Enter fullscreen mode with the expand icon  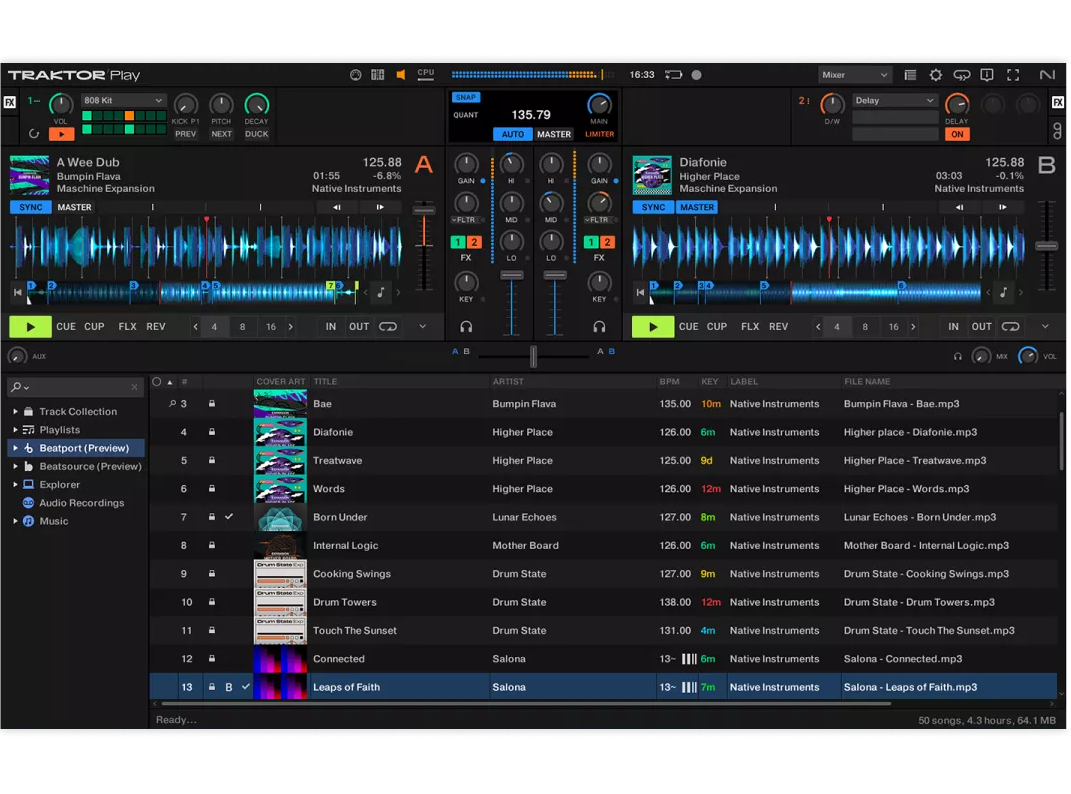(1013, 74)
